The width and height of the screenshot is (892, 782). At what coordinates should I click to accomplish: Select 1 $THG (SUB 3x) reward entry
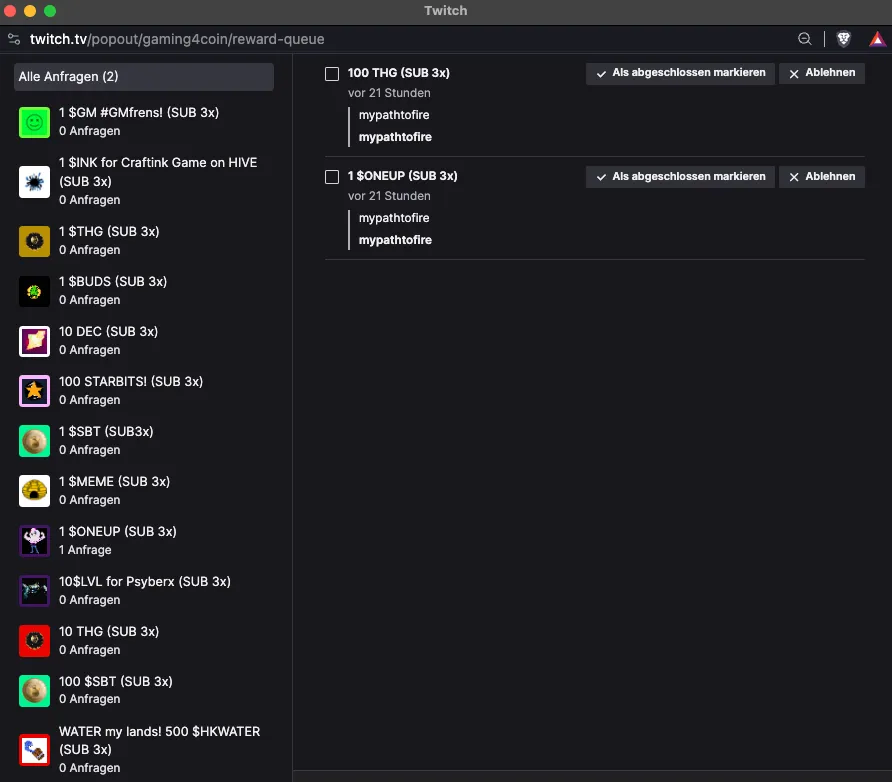pyautogui.click(x=143, y=241)
